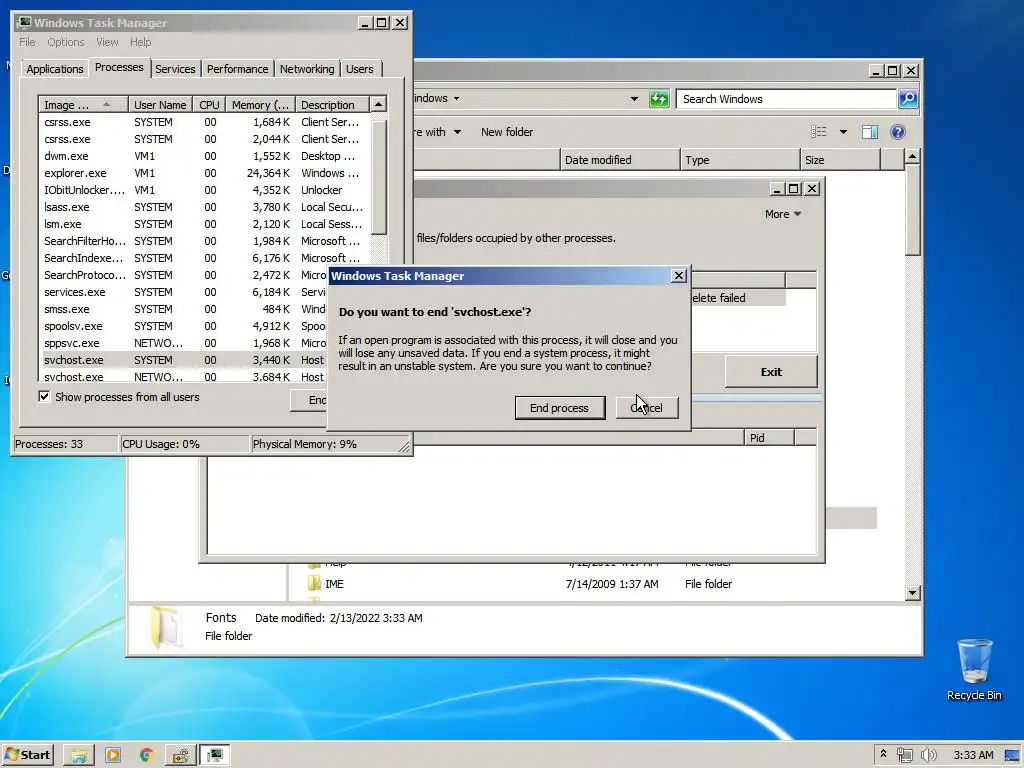Select spoolsv.exe process row

pyautogui.click(x=184, y=326)
